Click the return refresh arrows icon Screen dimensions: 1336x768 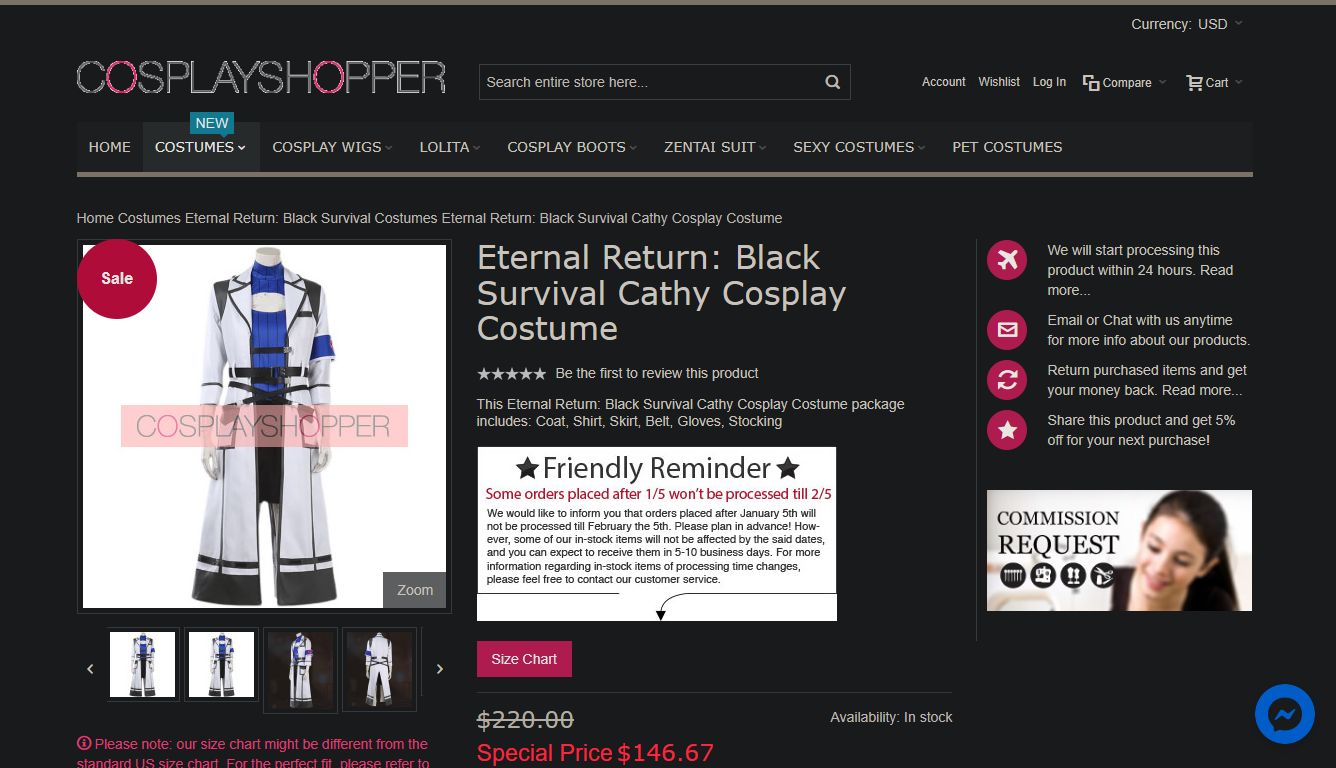coord(1007,380)
